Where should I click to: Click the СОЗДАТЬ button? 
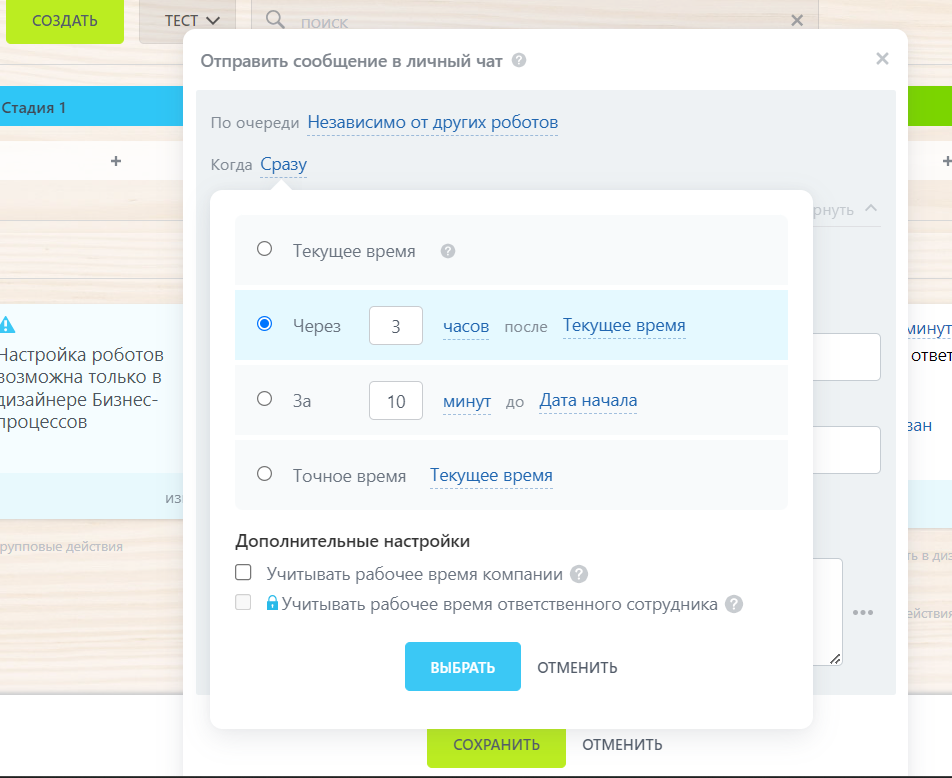point(65,21)
